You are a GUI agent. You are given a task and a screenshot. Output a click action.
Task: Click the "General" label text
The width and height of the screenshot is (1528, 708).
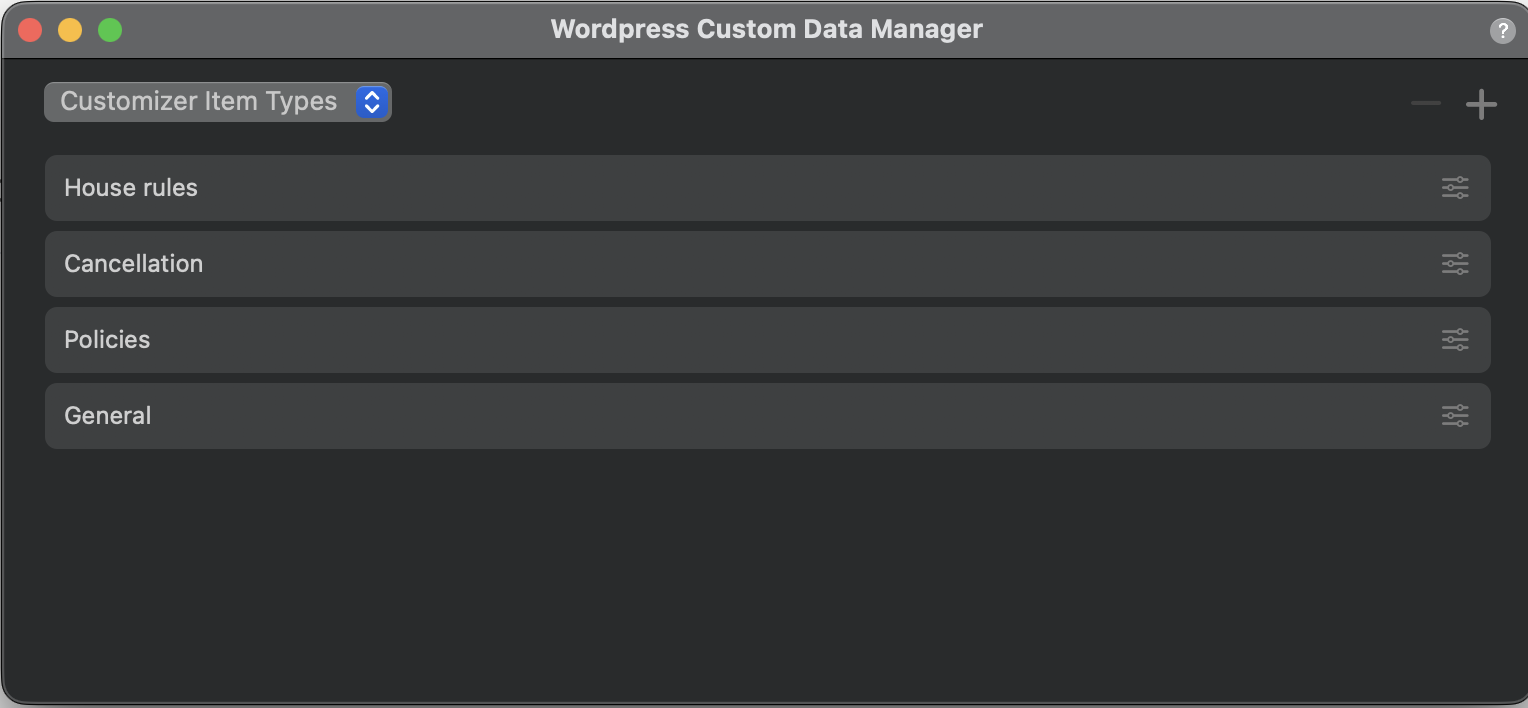pyautogui.click(x=108, y=416)
